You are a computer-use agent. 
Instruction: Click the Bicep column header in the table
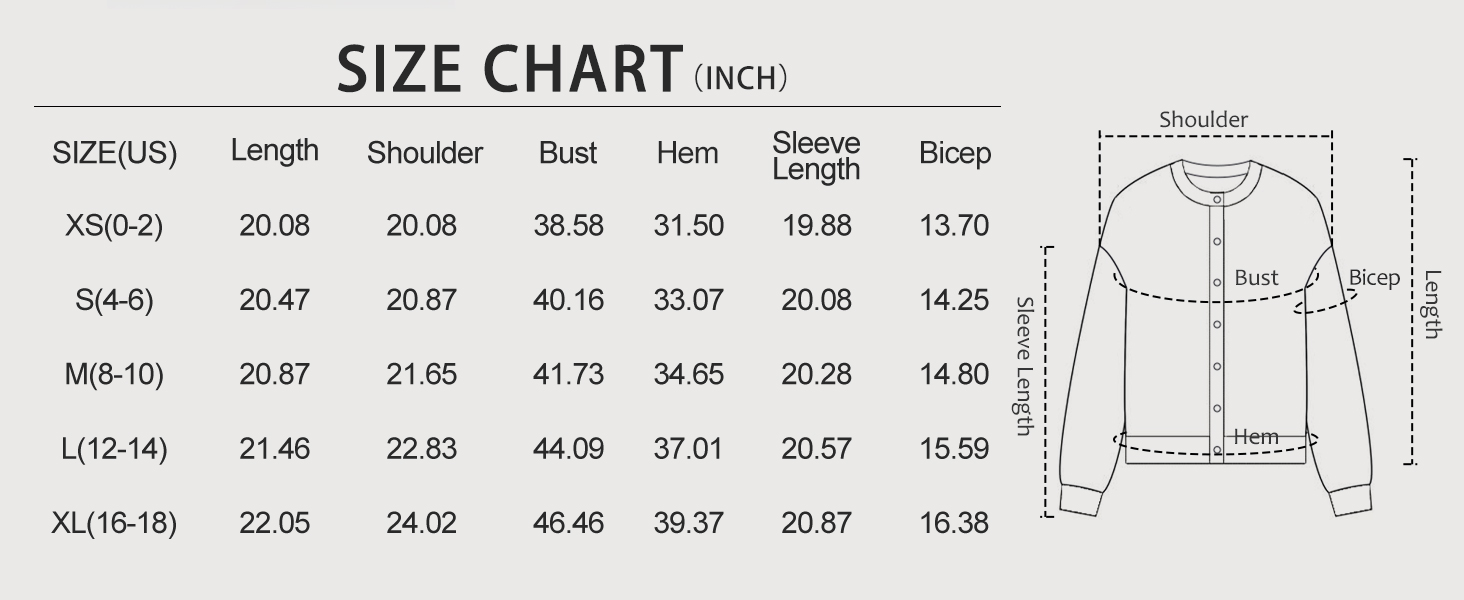[955, 153]
